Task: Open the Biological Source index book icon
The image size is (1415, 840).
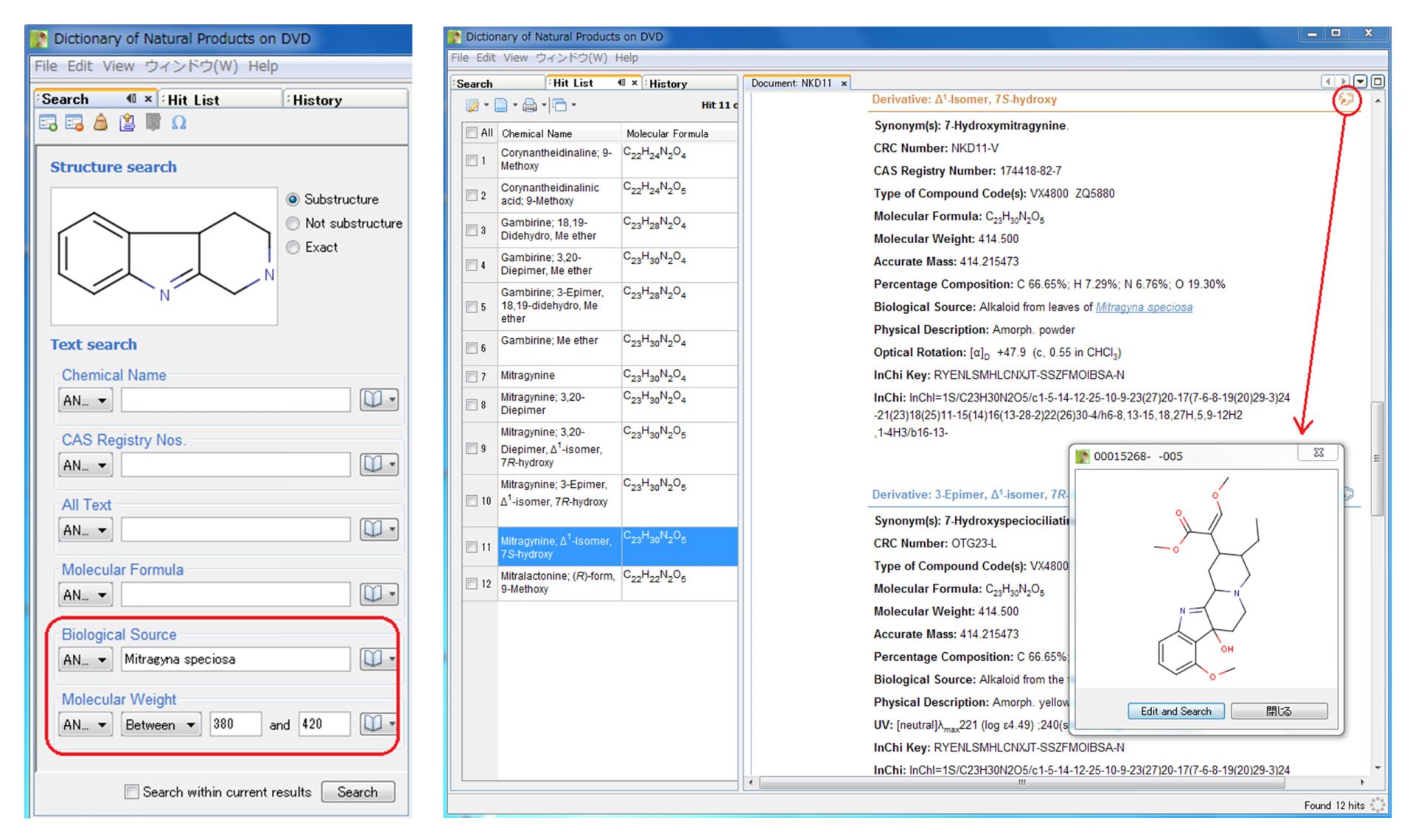Action: tap(373, 659)
